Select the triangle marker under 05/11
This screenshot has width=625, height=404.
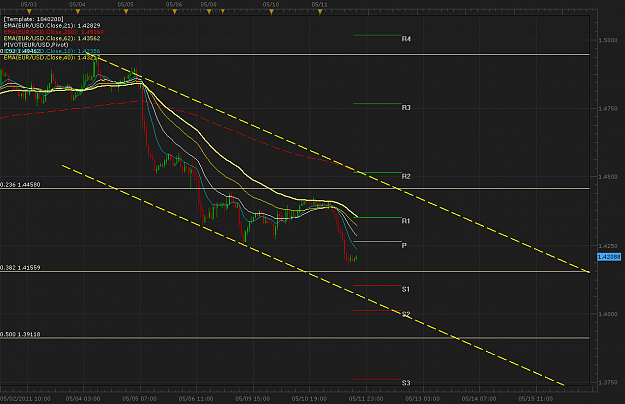pyautogui.click(x=320, y=12)
